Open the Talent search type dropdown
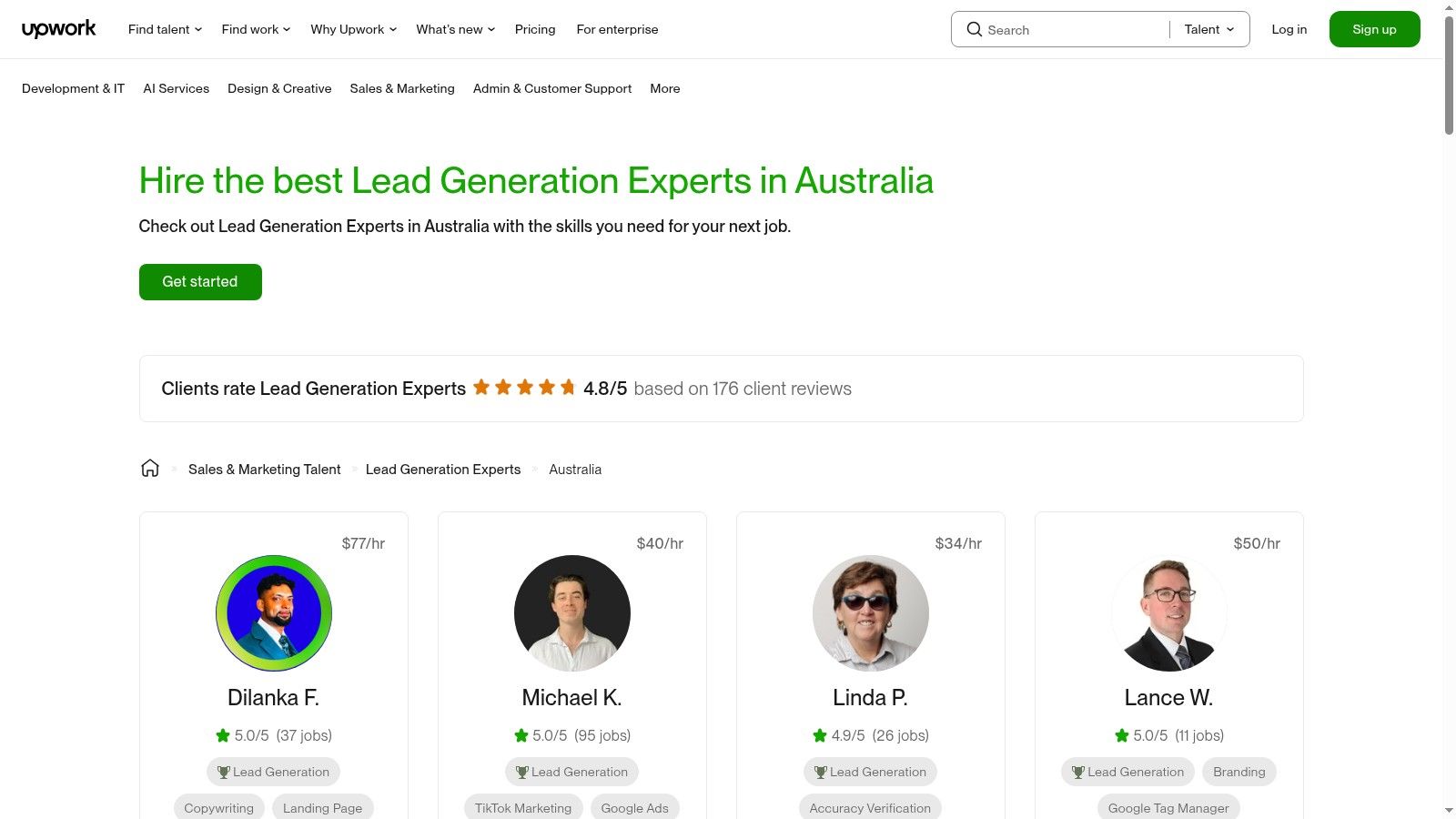Image resolution: width=1456 pixels, height=819 pixels. [x=1209, y=29]
